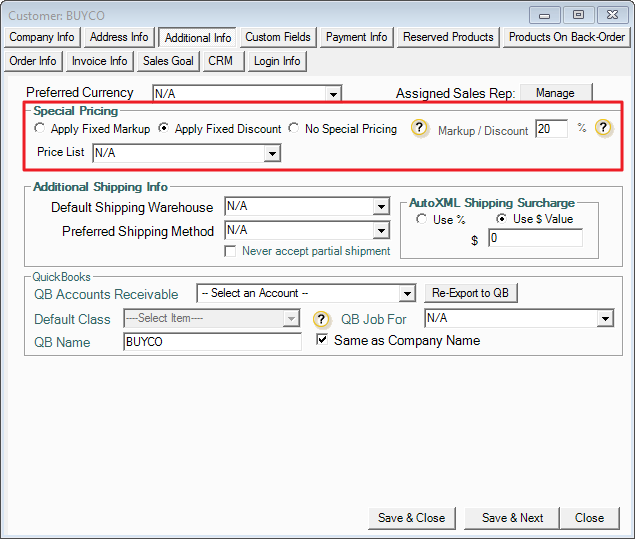
Task: Open Default Shipping Warehouse dropdown
Action: pos(380,207)
